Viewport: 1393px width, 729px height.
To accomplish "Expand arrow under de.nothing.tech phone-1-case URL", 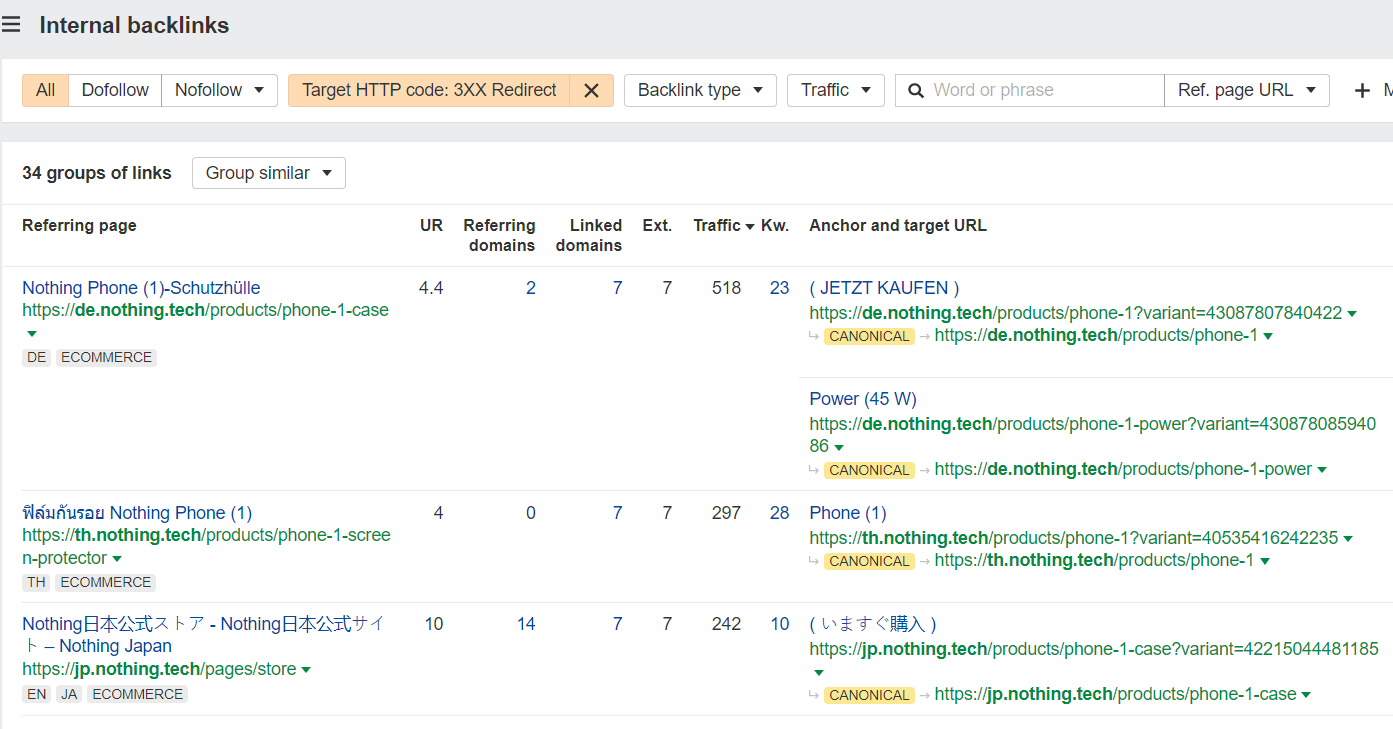I will click(31, 333).
